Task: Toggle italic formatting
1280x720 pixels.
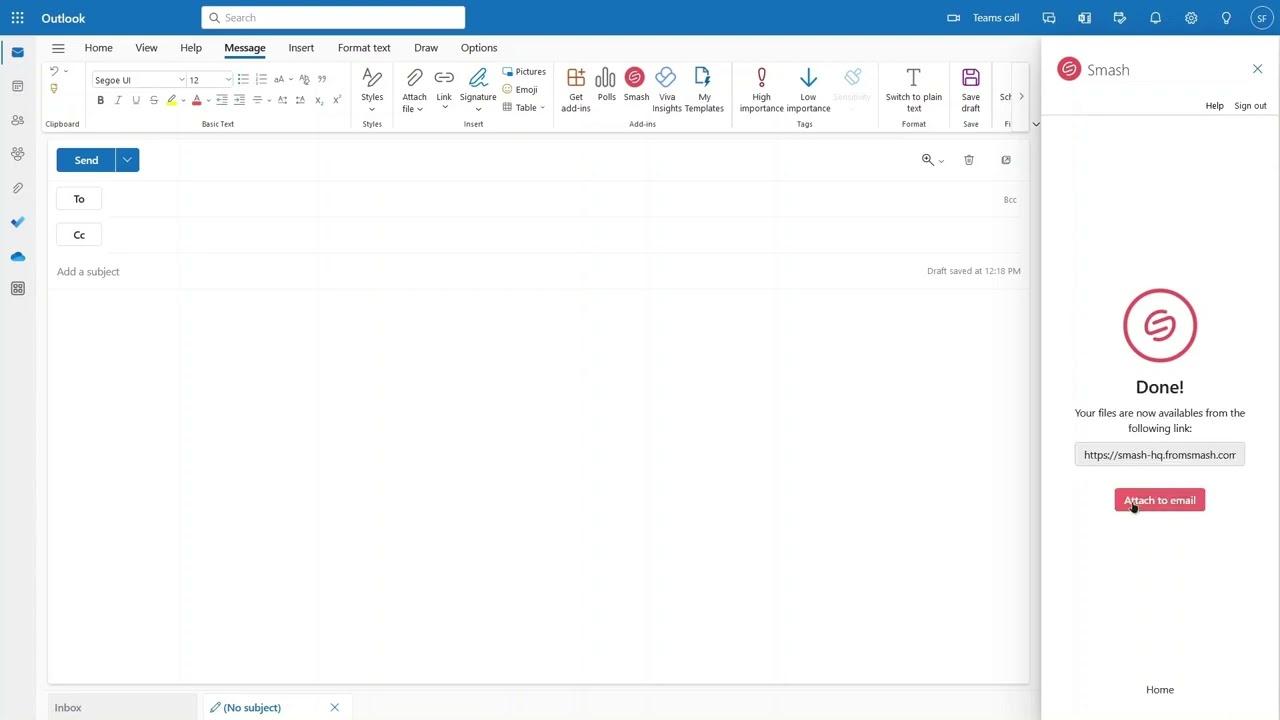Action: (x=118, y=100)
